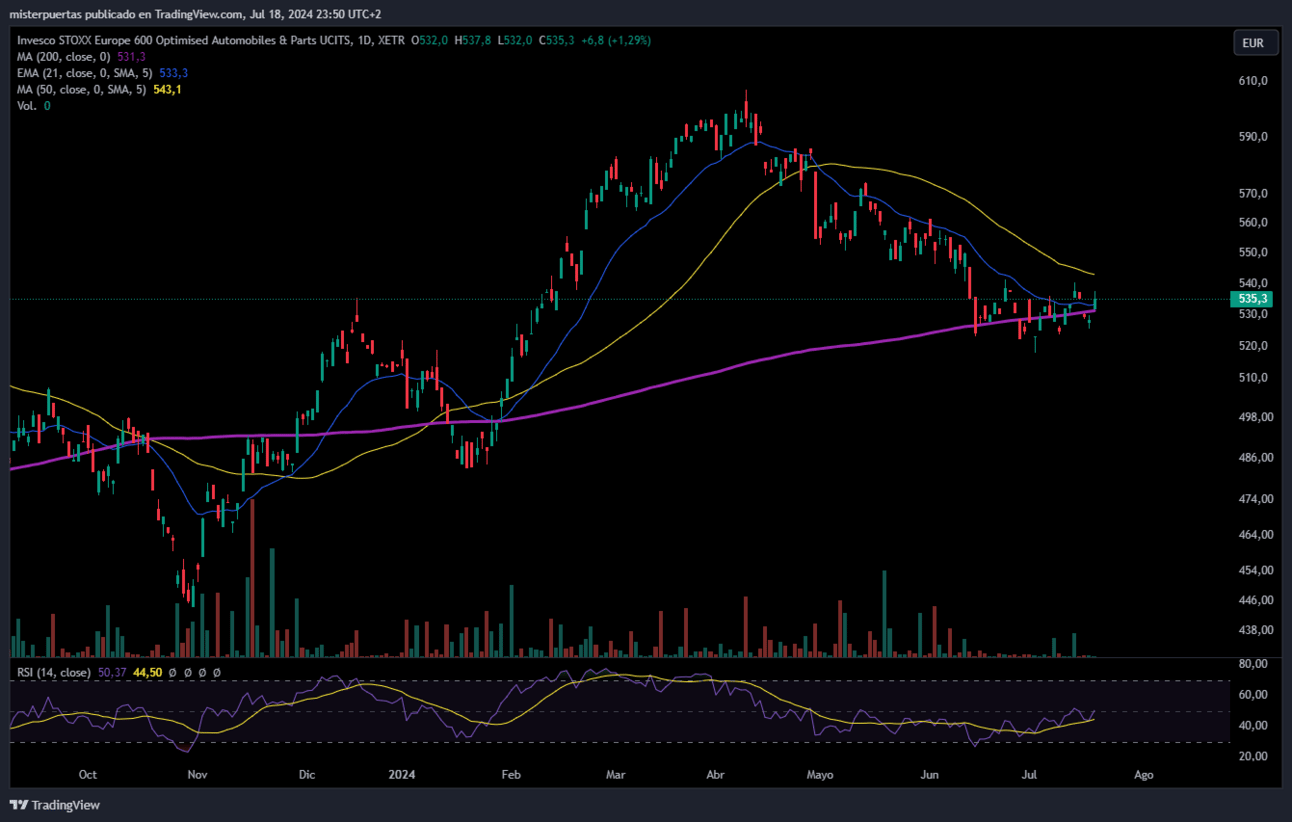Select the EMA (21, close, 0, SMA, 5) legend
The height and width of the screenshot is (822, 1292).
point(86,73)
